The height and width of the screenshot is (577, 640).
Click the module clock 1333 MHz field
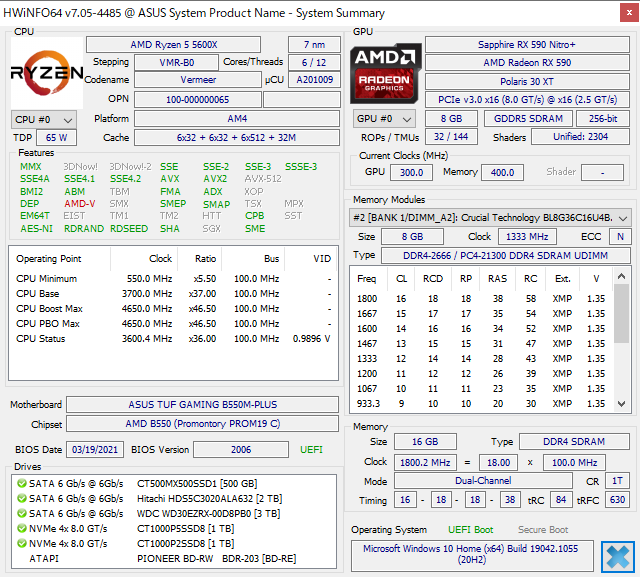(x=527, y=237)
